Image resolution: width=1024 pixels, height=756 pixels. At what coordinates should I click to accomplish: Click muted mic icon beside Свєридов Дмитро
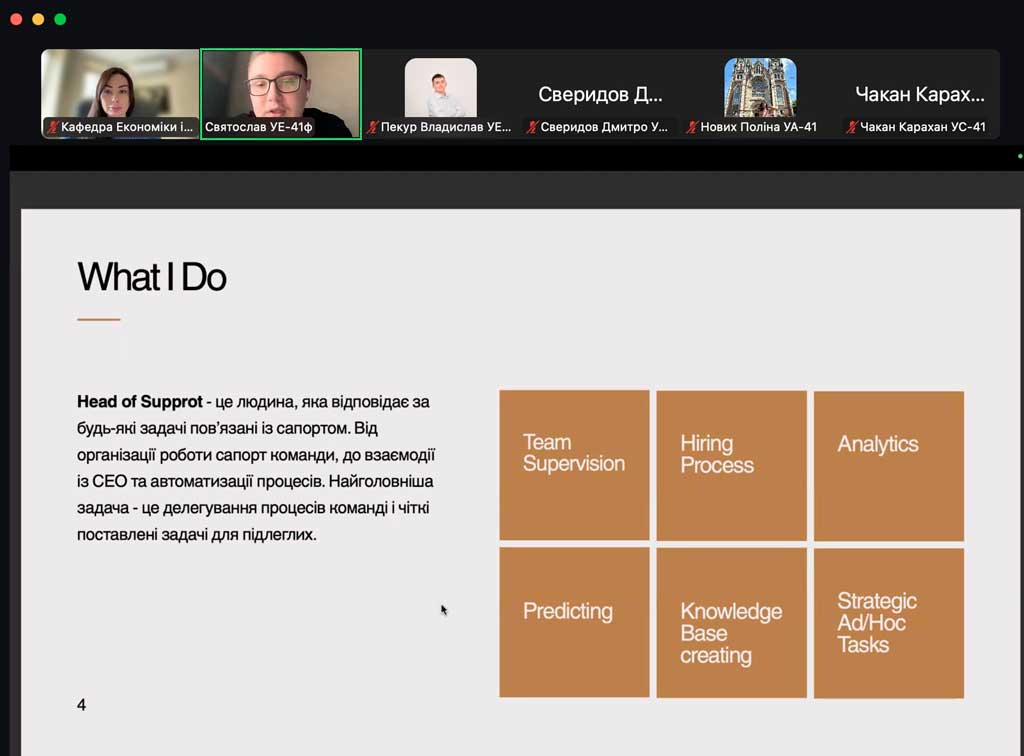533,128
